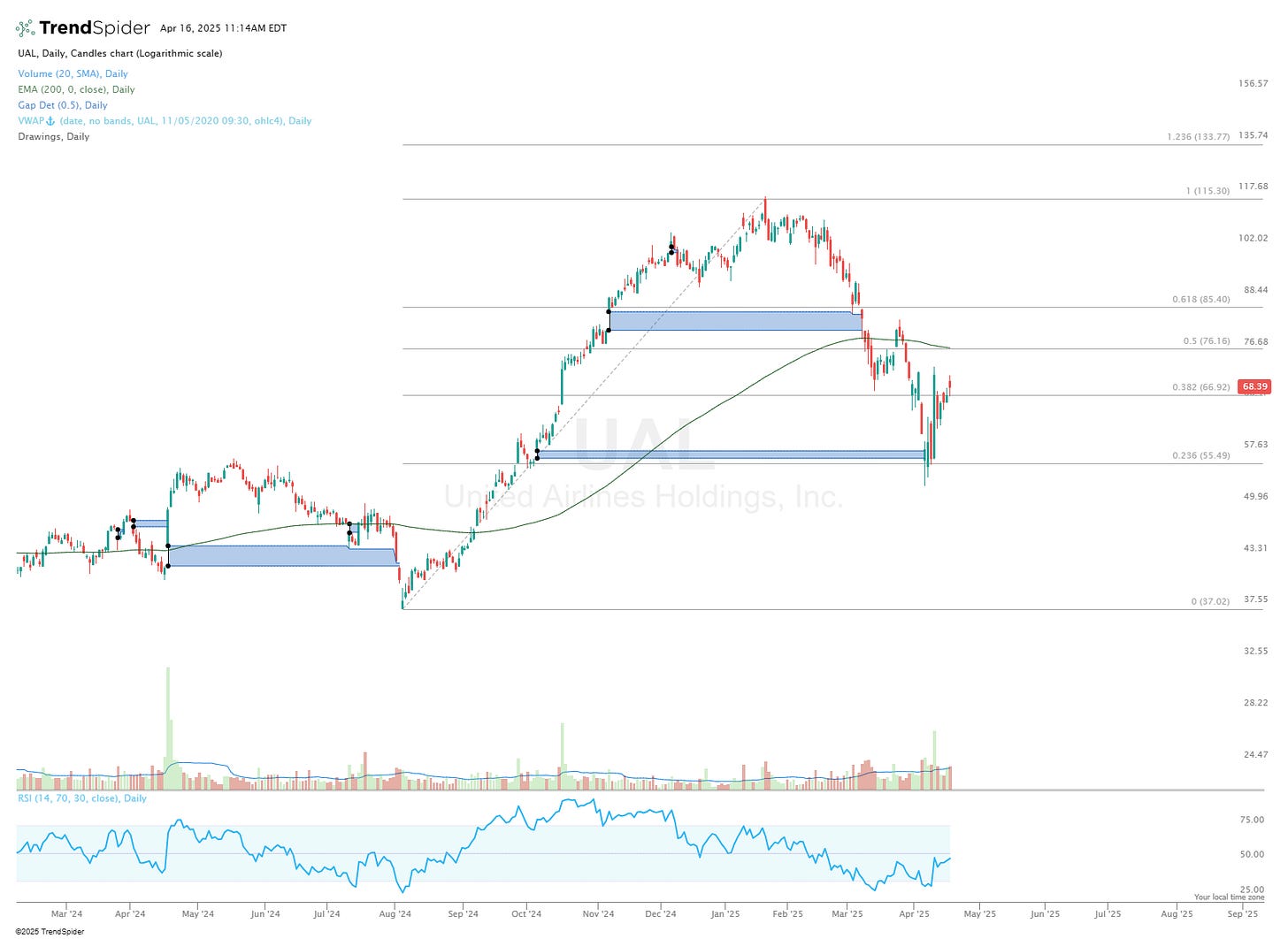Click the Fibonacci label '0.618 (85.40)'
Viewport: 1288px width, 939px height.
1200,300
